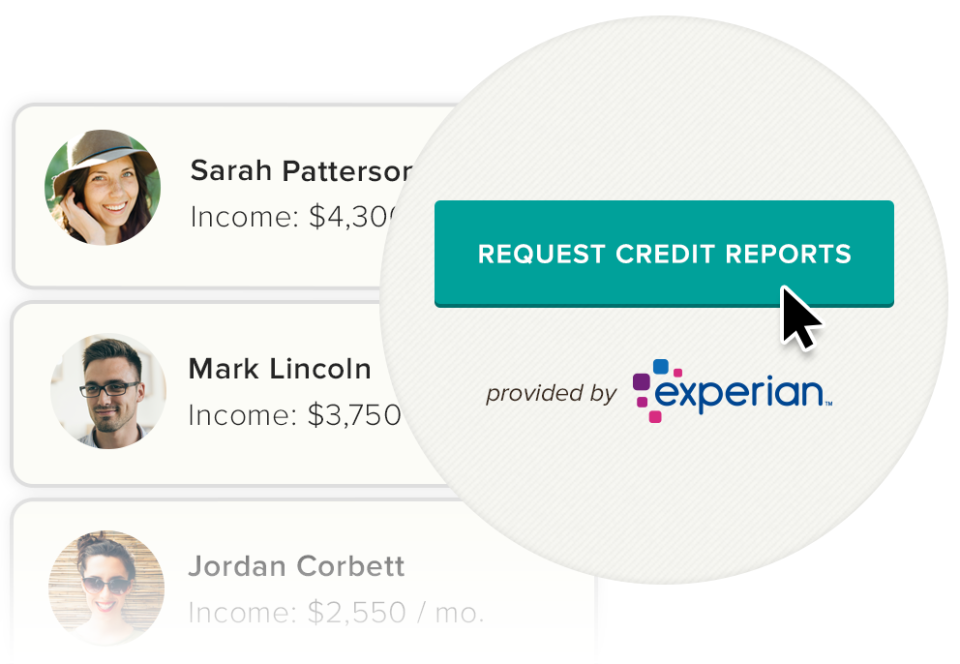Select Jordan Corbett's avatar photo
Screen dimensions: 960x664
pos(106,586)
